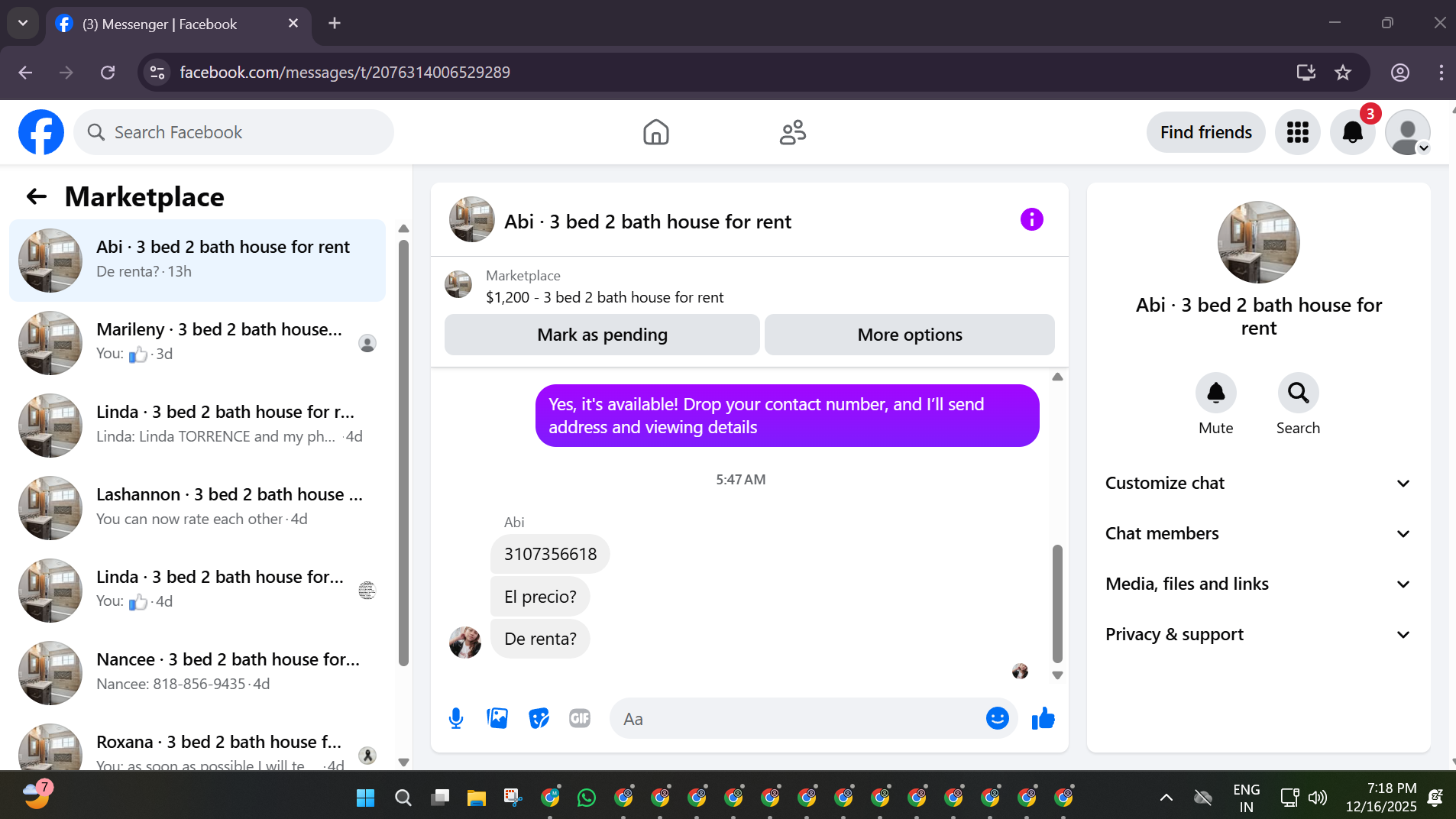Click Abi's profile picture beside De renta?

pyautogui.click(x=464, y=642)
